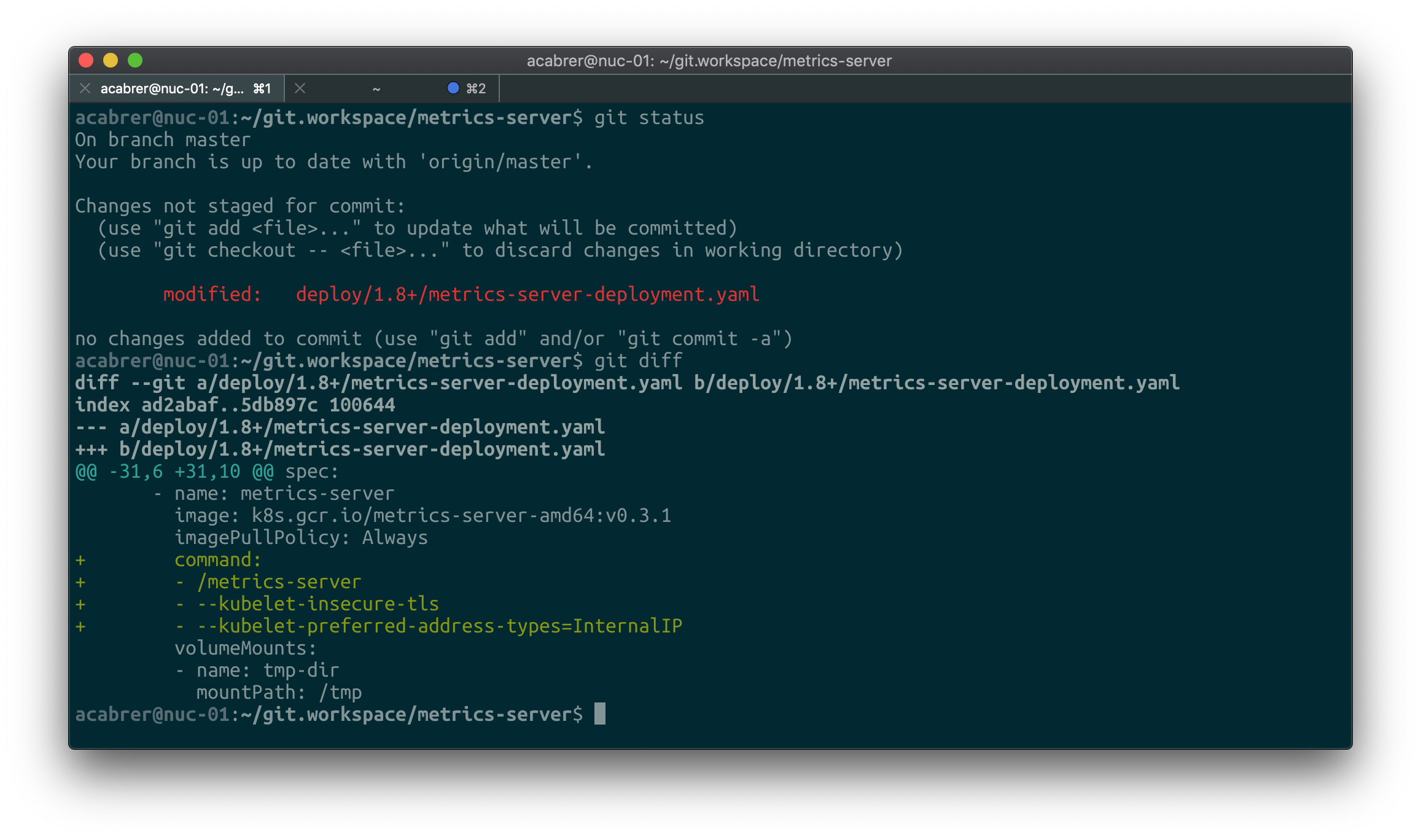Screen dimensions: 1421x840
Task: Click the 'volumeMounts:' line
Action: point(245,648)
